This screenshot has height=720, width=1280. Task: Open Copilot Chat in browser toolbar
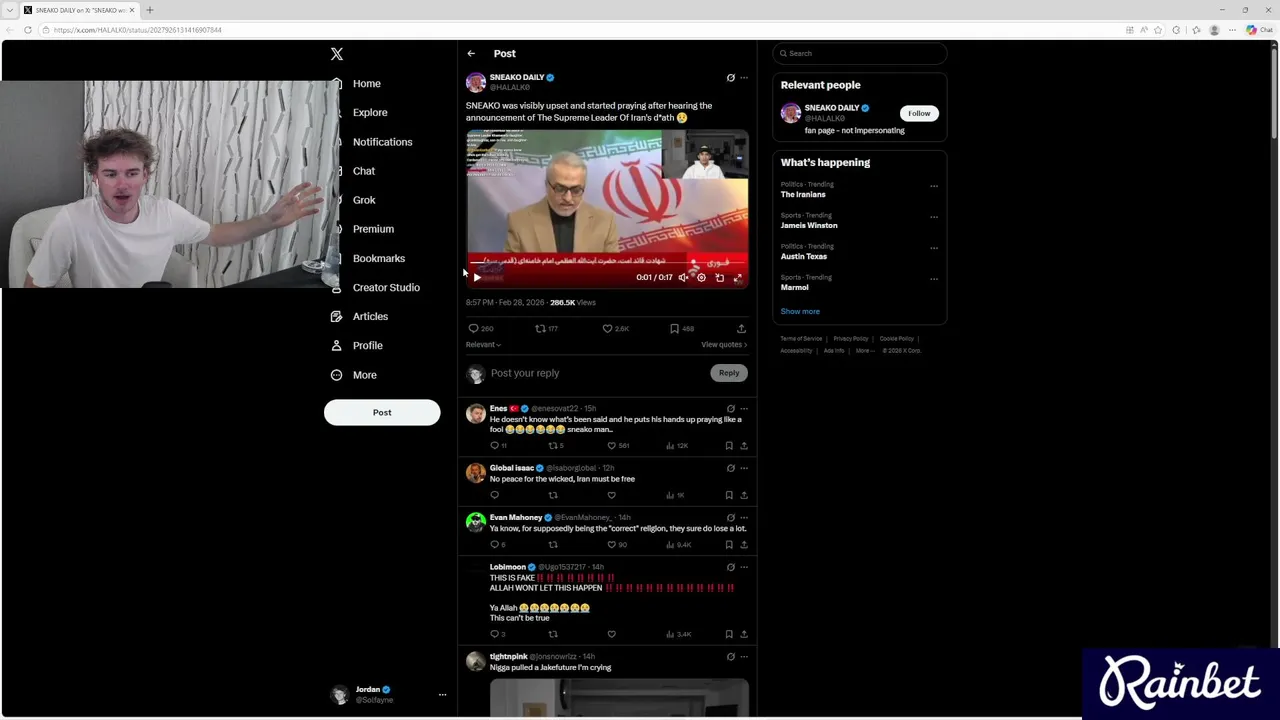(1258, 30)
